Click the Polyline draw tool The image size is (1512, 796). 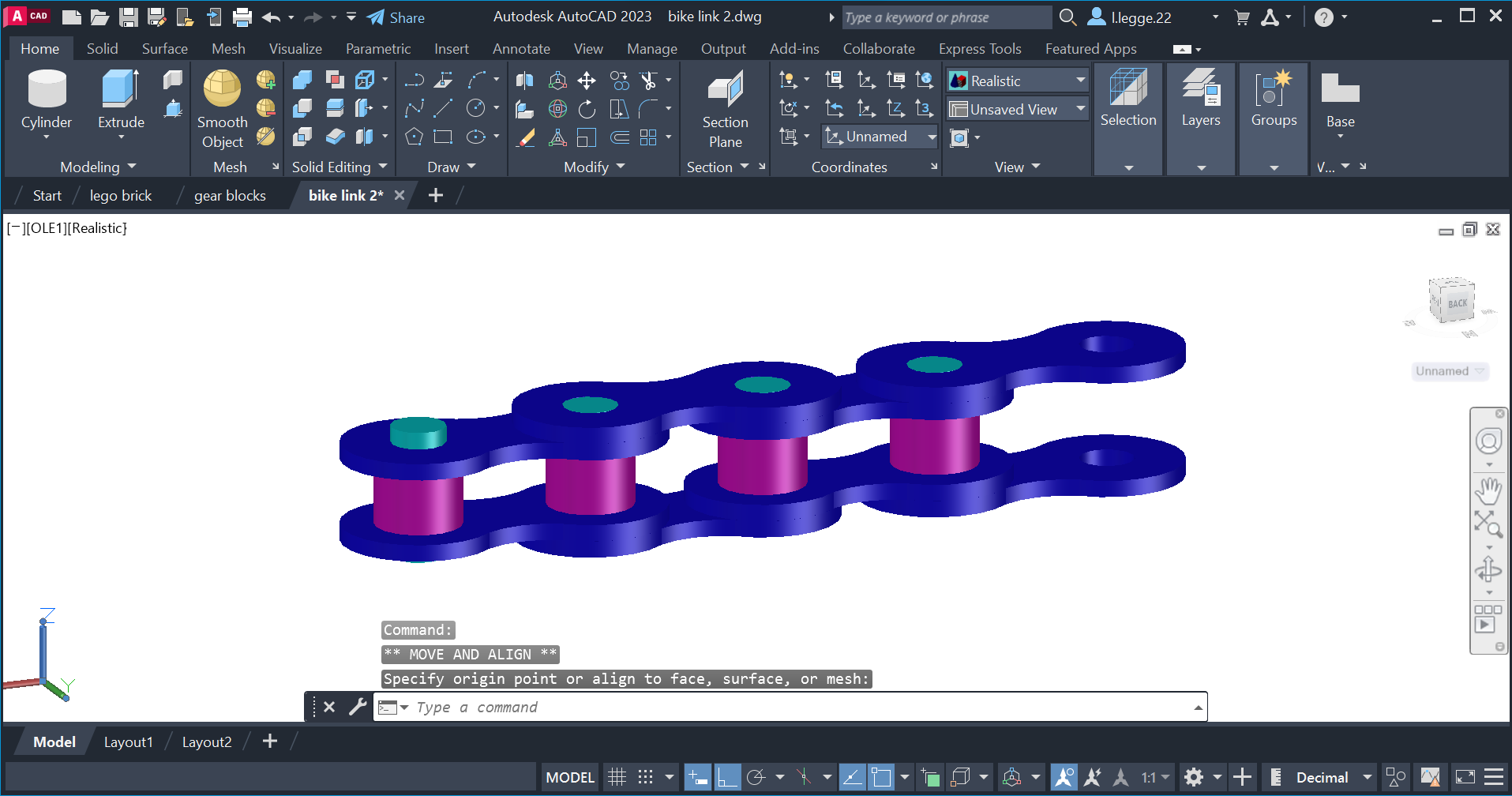coord(414,80)
